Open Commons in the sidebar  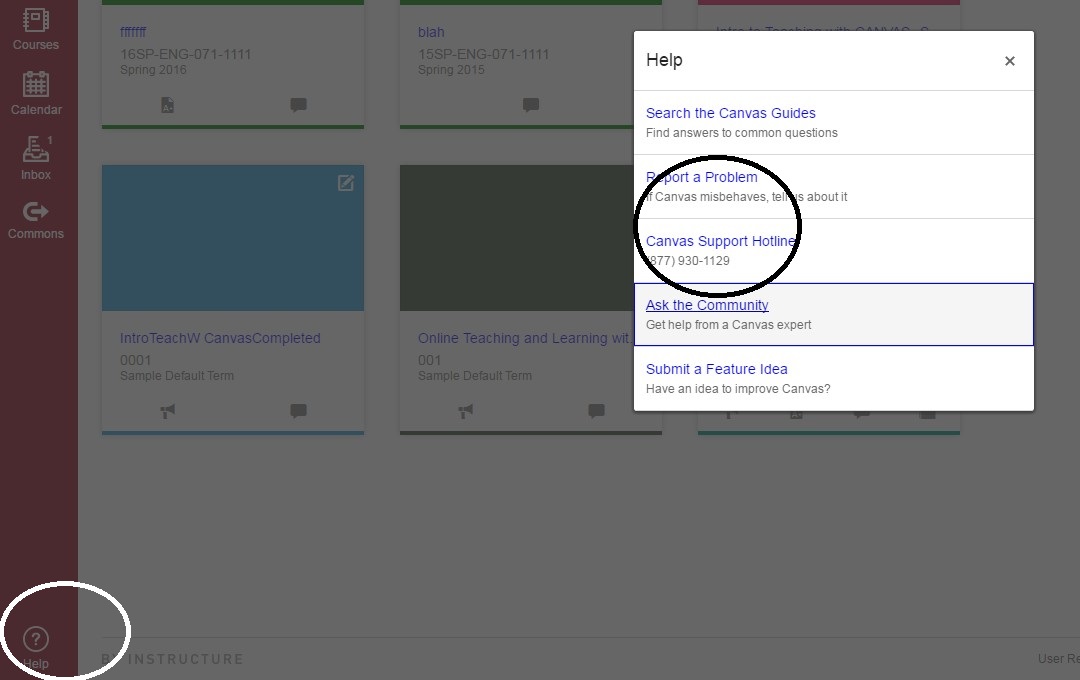(36, 220)
